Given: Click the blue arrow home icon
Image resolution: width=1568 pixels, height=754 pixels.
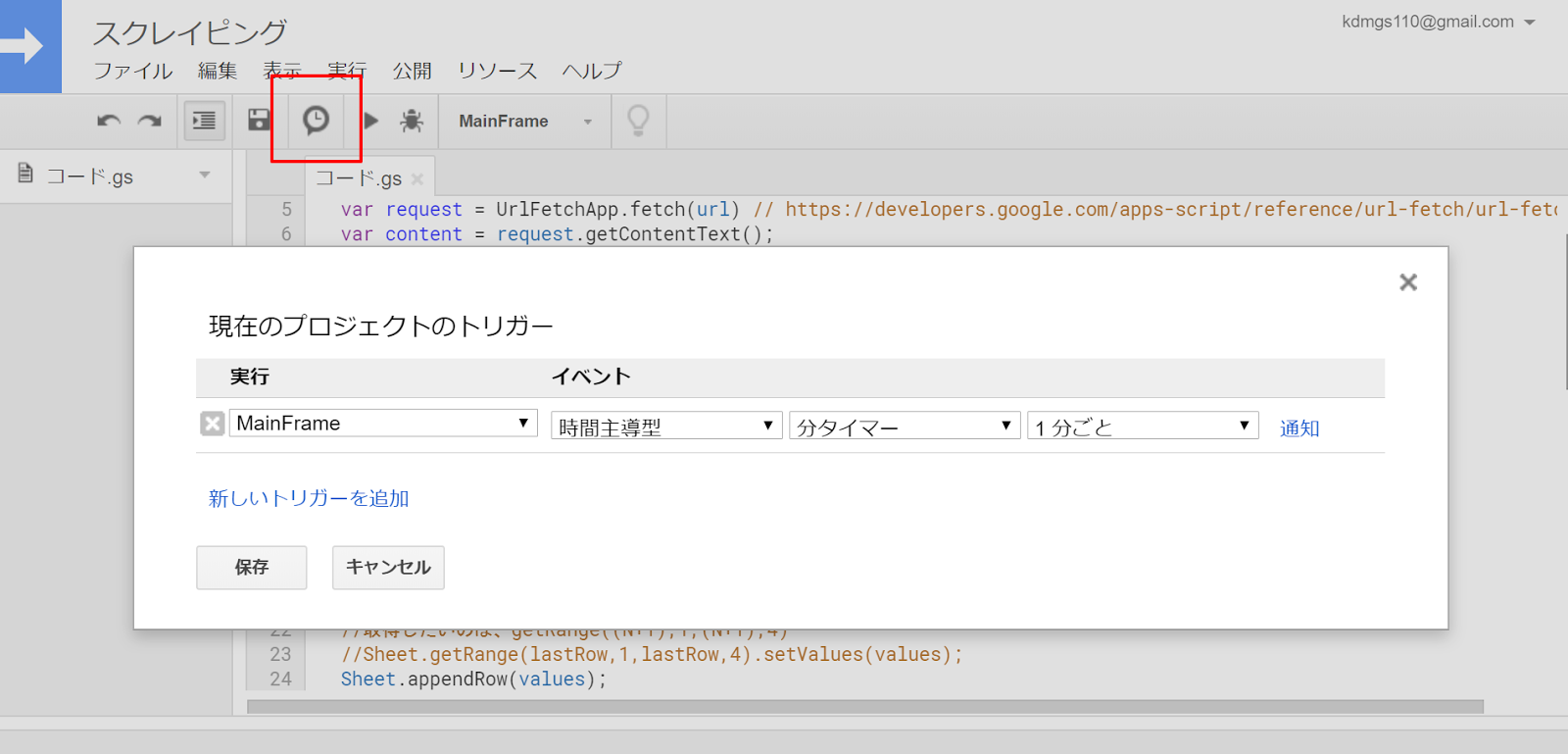Looking at the screenshot, I should [x=30, y=46].
